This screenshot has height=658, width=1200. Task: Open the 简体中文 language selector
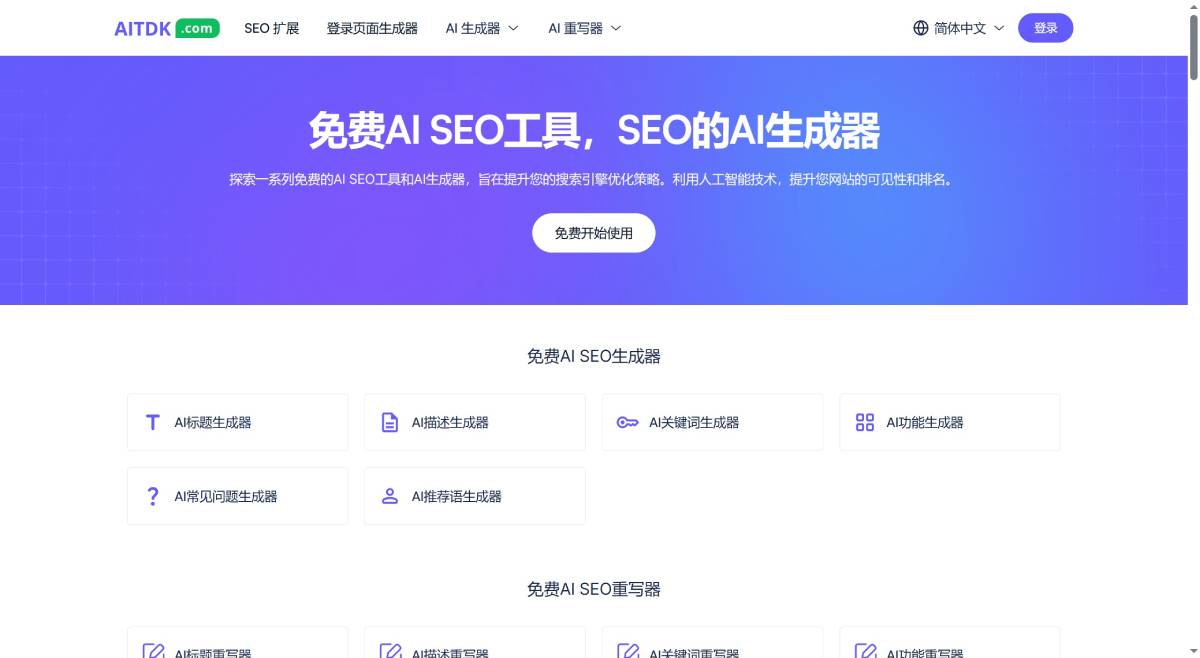click(959, 28)
